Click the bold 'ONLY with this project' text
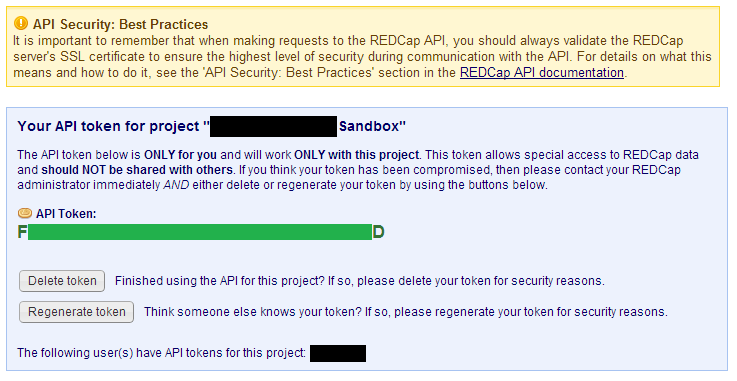 [x=357, y=155]
